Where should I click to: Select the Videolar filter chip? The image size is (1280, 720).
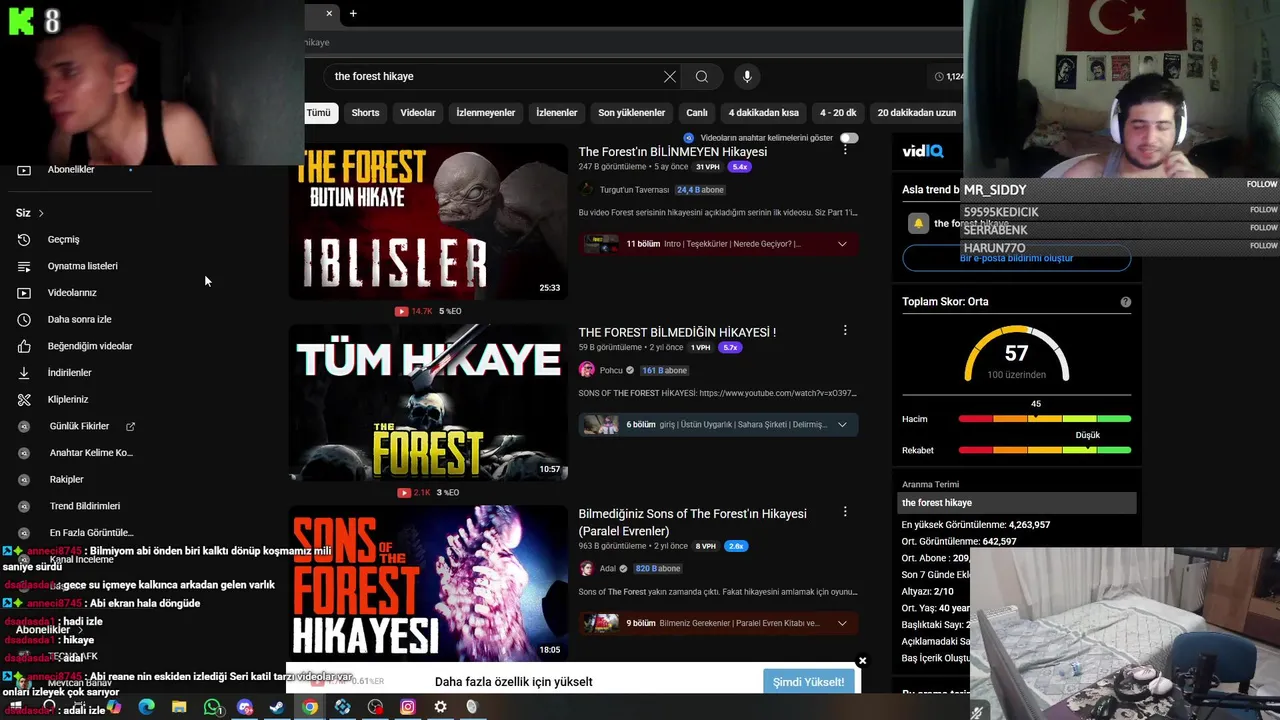[418, 113]
